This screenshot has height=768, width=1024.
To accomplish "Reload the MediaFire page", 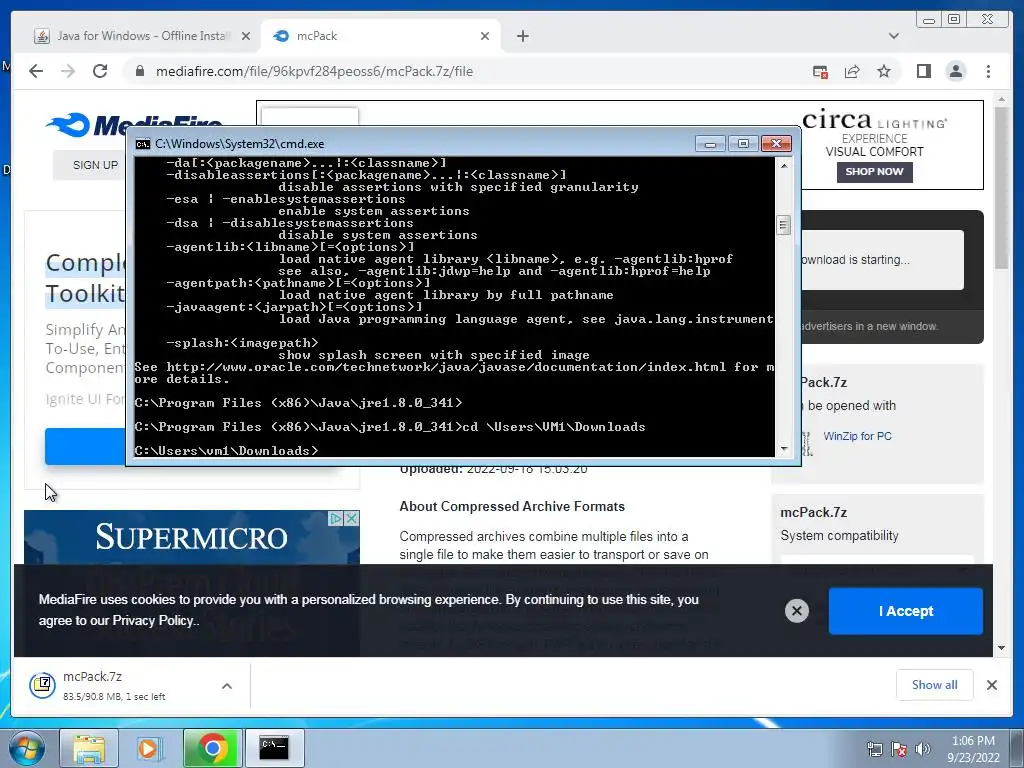I will click(100, 71).
